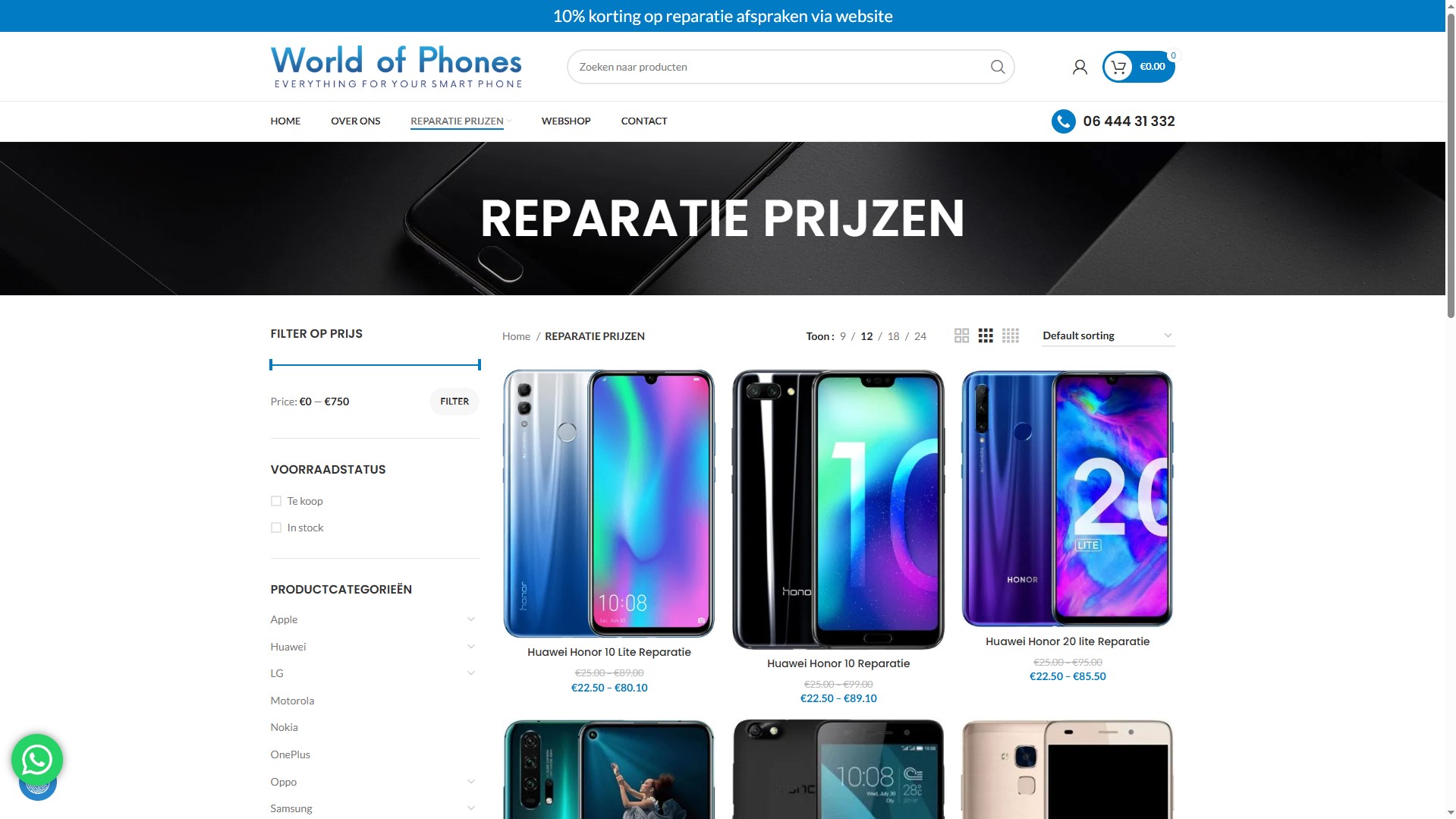Click the right price slider handle
The width and height of the screenshot is (1456, 819).
[x=480, y=365]
